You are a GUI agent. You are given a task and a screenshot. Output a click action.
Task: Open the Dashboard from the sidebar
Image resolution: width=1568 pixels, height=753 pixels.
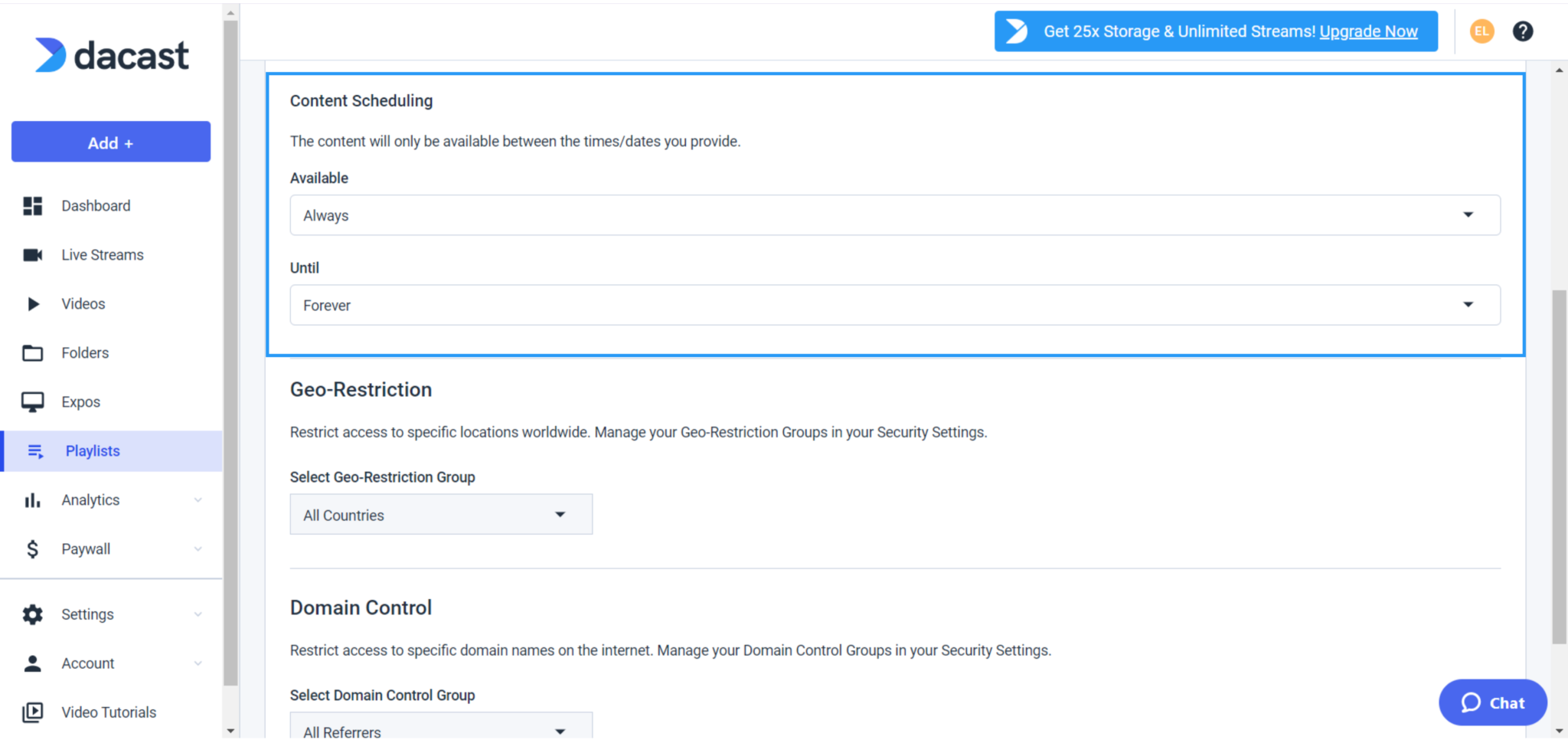[96, 205]
